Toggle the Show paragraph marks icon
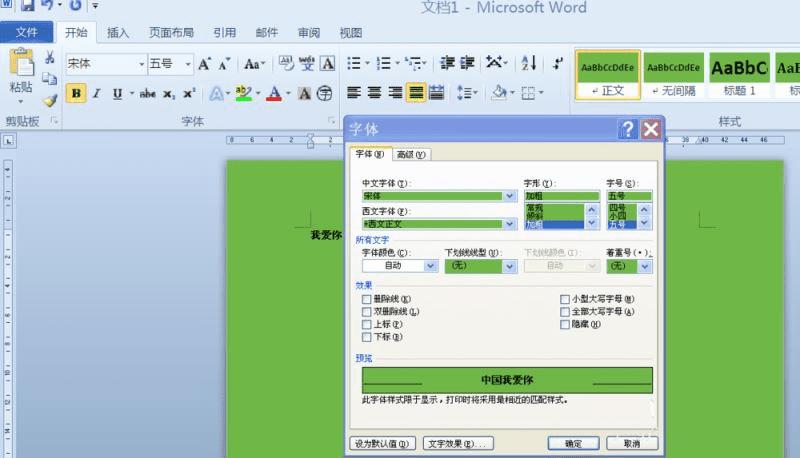 coord(558,63)
